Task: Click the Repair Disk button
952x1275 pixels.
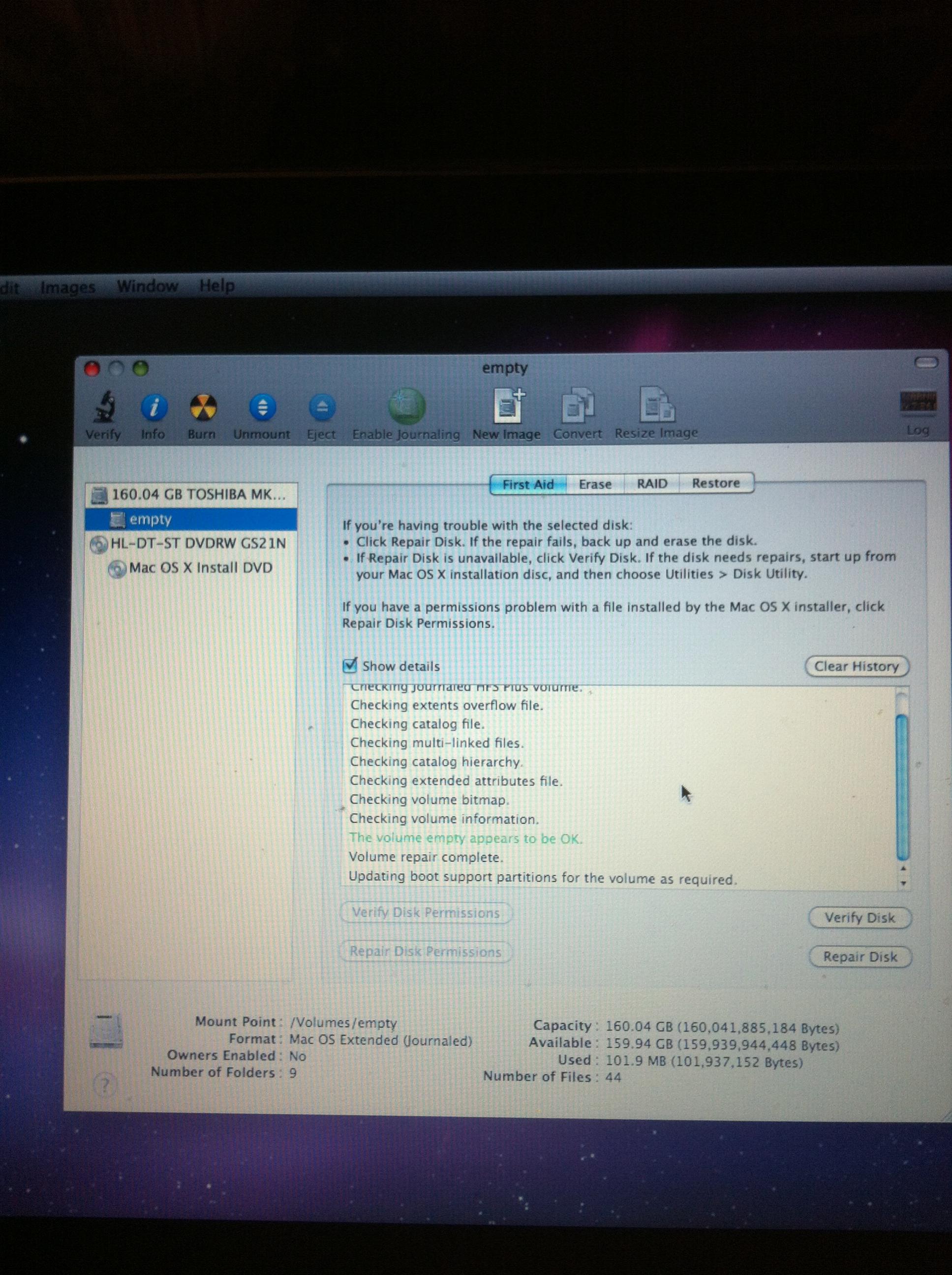Action: 860,957
